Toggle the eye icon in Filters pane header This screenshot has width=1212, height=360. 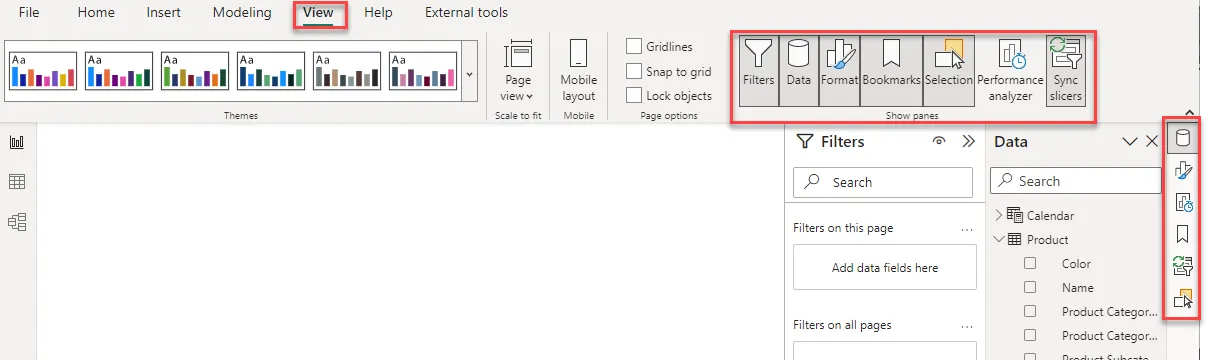pos(938,142)
